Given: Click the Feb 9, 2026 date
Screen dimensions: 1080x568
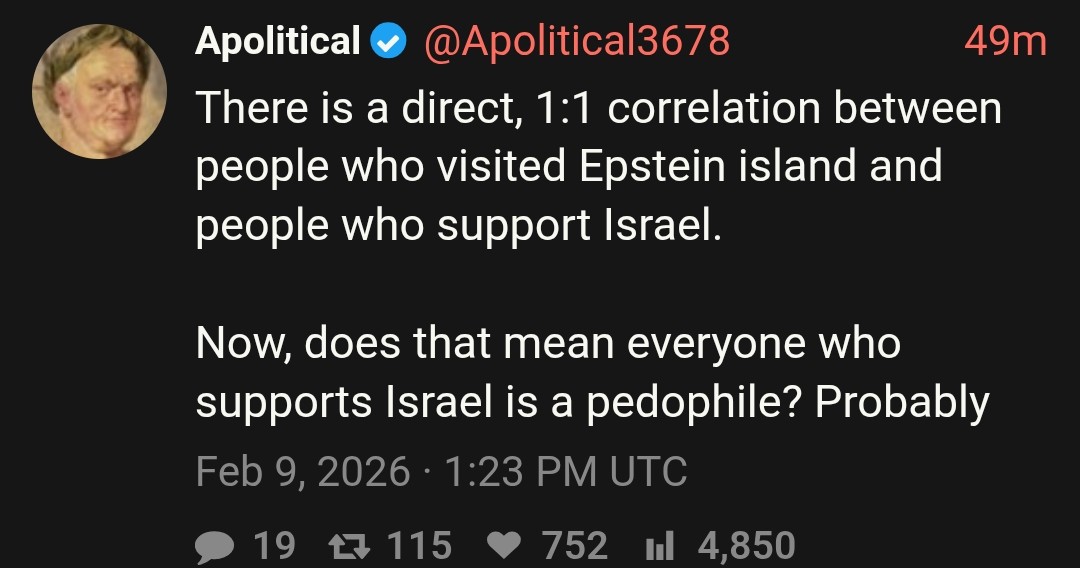Looking at the screenshot, I should 303,470.
